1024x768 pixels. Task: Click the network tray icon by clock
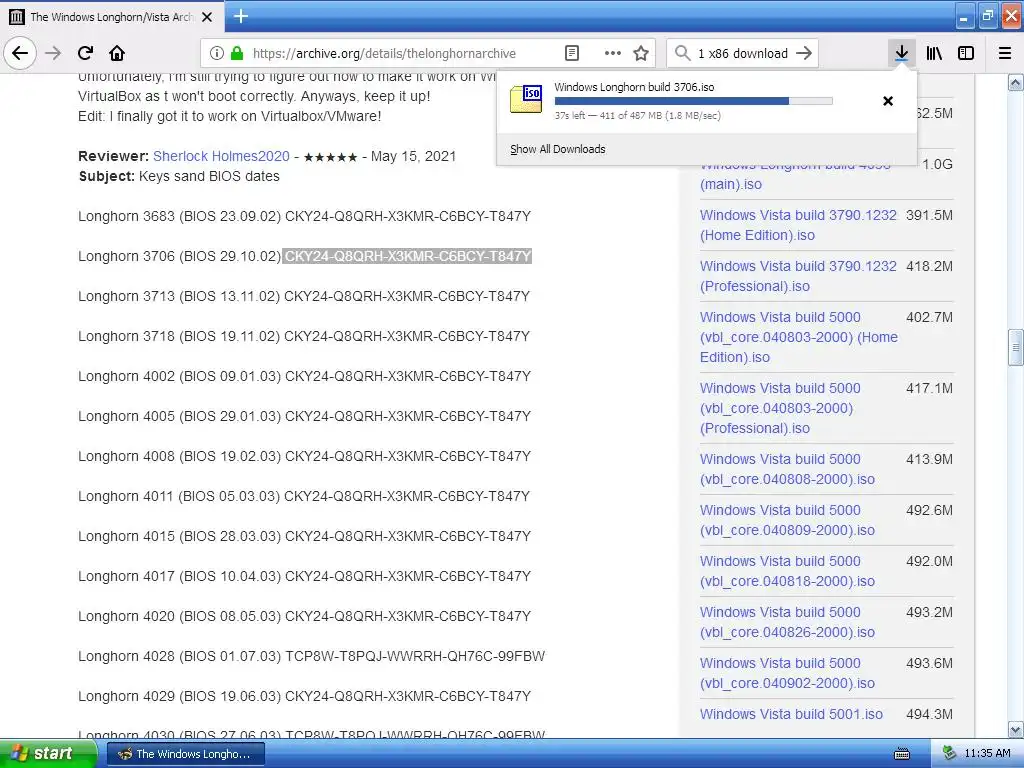pos(949,754)
